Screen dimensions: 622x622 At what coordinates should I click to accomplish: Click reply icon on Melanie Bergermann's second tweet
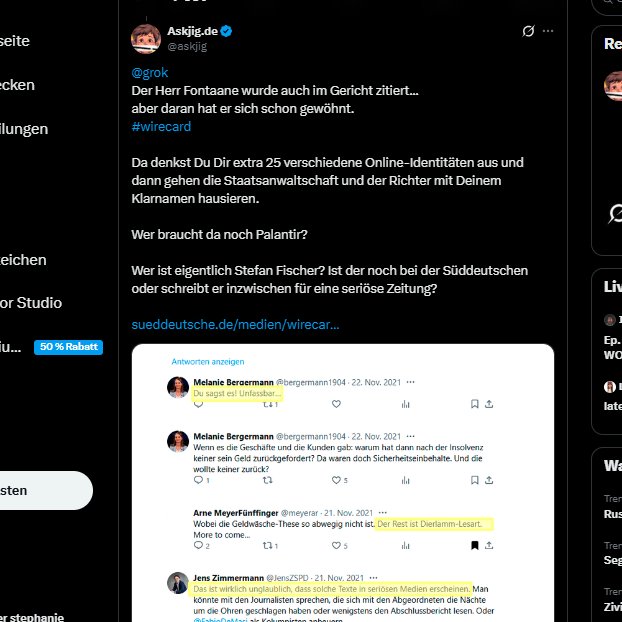(x=198, y=480)
